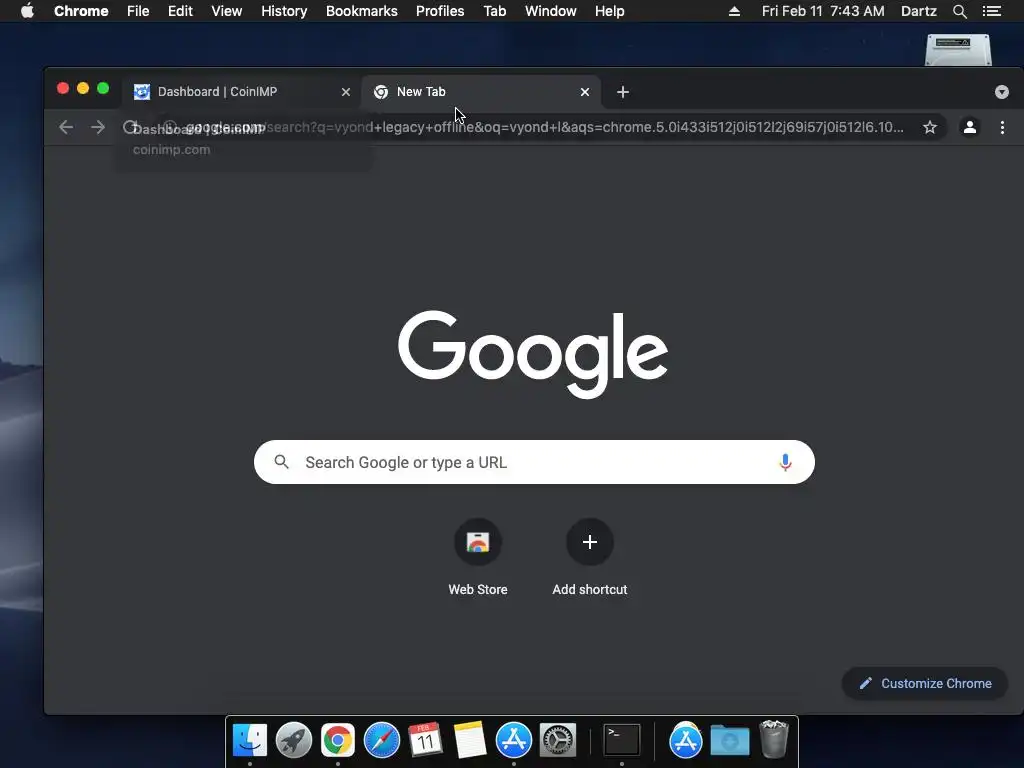Open Spotlight search in menu bar

pos(959,11)
